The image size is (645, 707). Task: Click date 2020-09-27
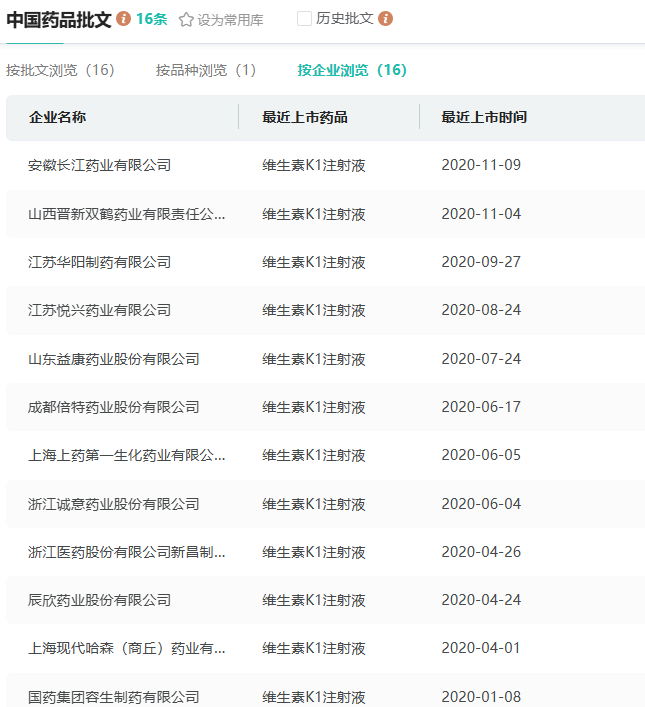coord(481,262)
